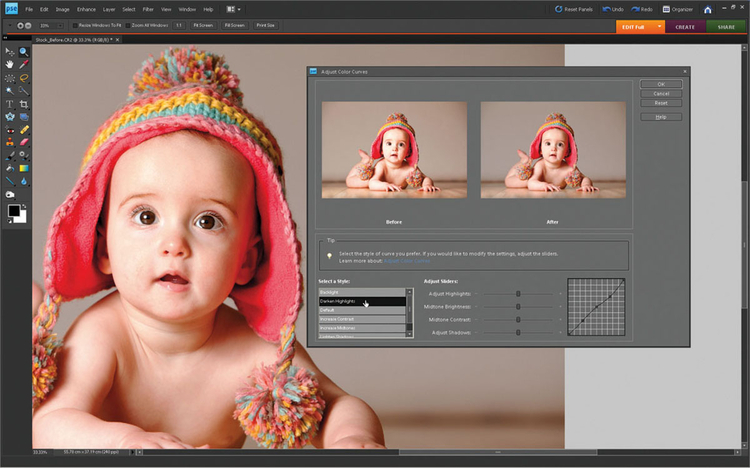Open the zoom percentage dropdown arrow
The image size is (750, 468).
pyautogui.click(x=60, y=25)
